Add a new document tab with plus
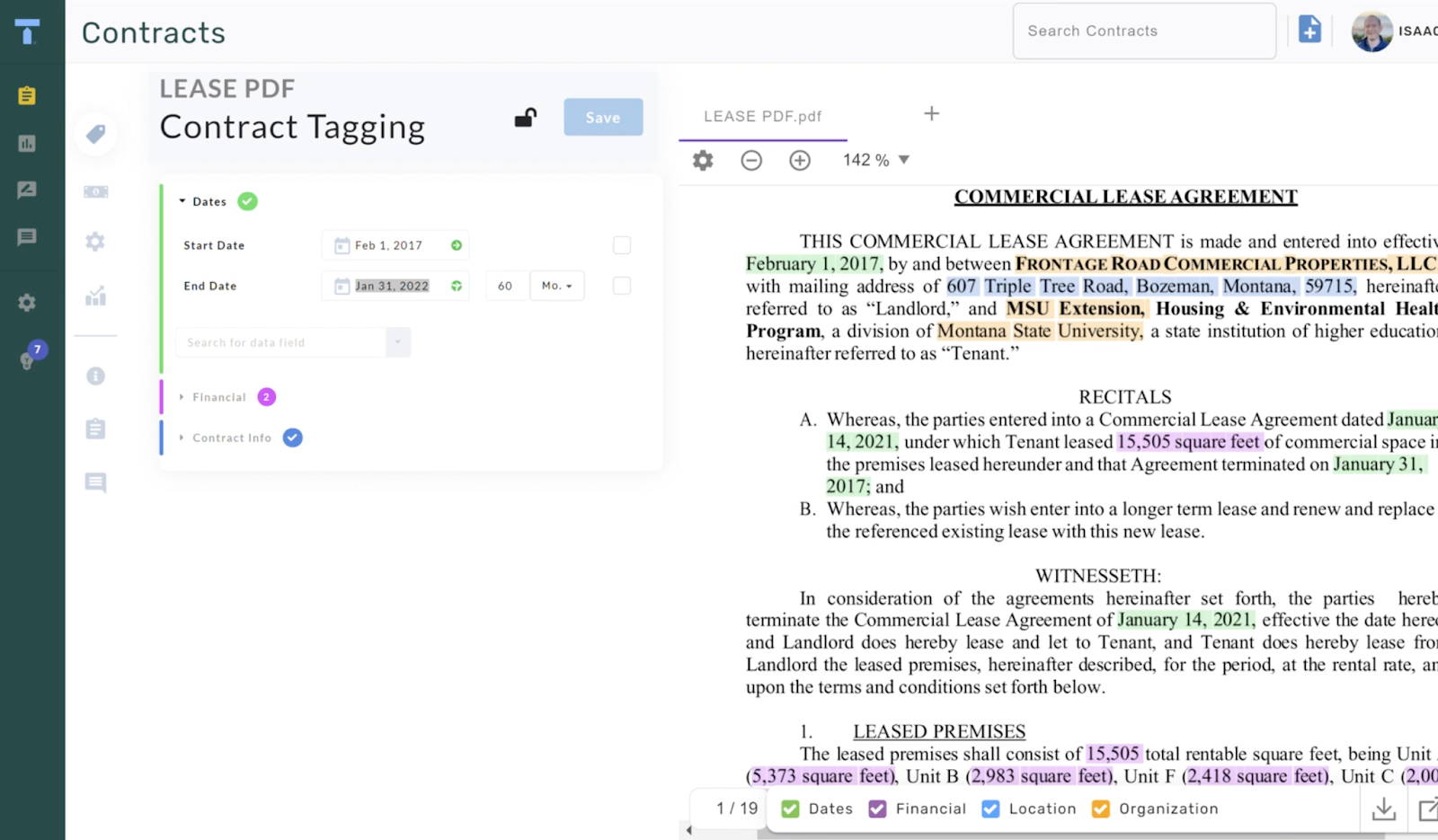This screenshot has width=1438, height=840. 932,113
